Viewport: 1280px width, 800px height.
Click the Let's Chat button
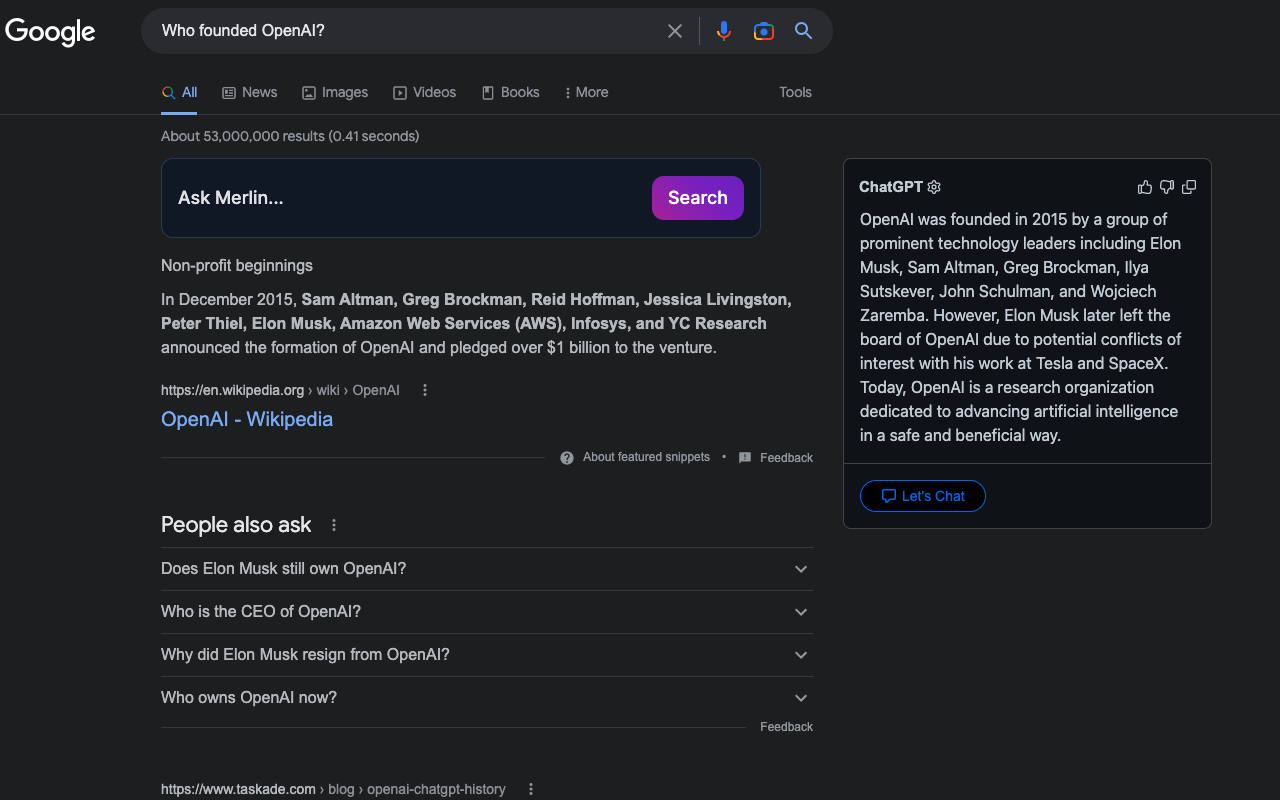point(922,496)
